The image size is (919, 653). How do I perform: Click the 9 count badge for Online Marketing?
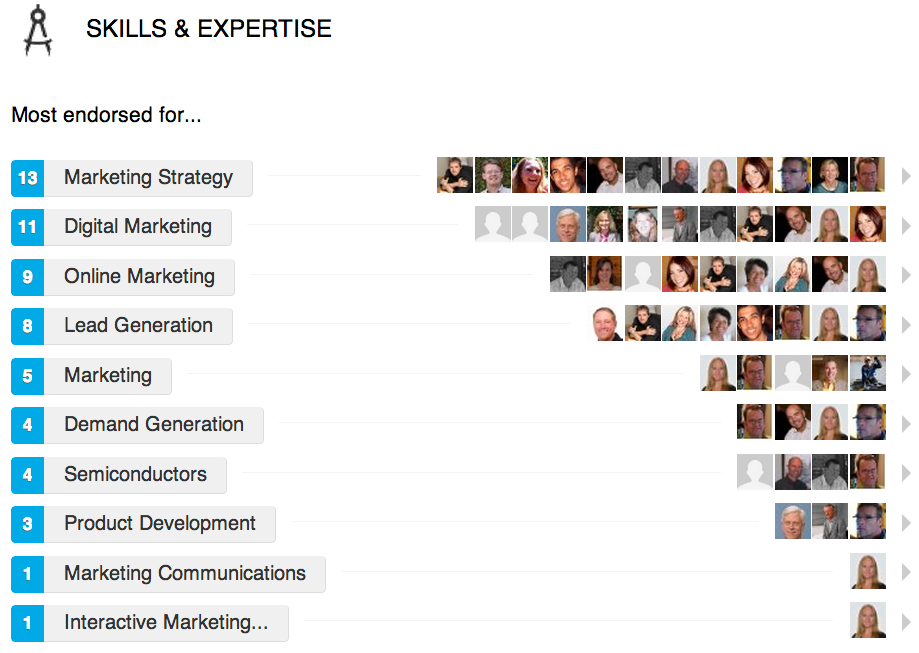[x=28, y=277]
